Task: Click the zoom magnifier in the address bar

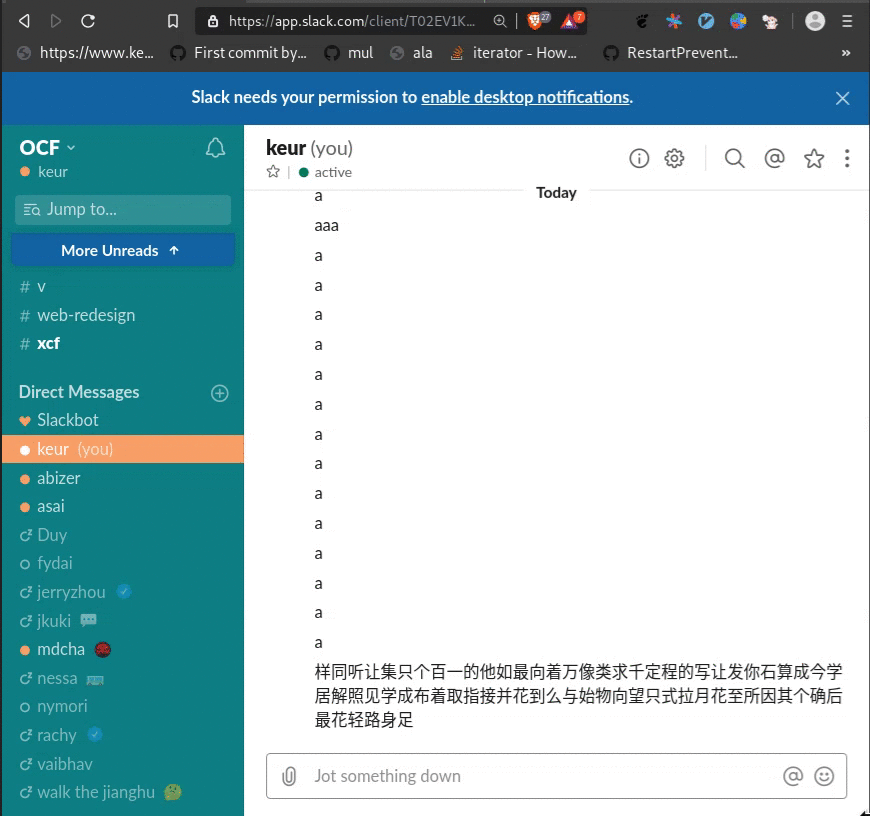Action: tap(500, 21)
